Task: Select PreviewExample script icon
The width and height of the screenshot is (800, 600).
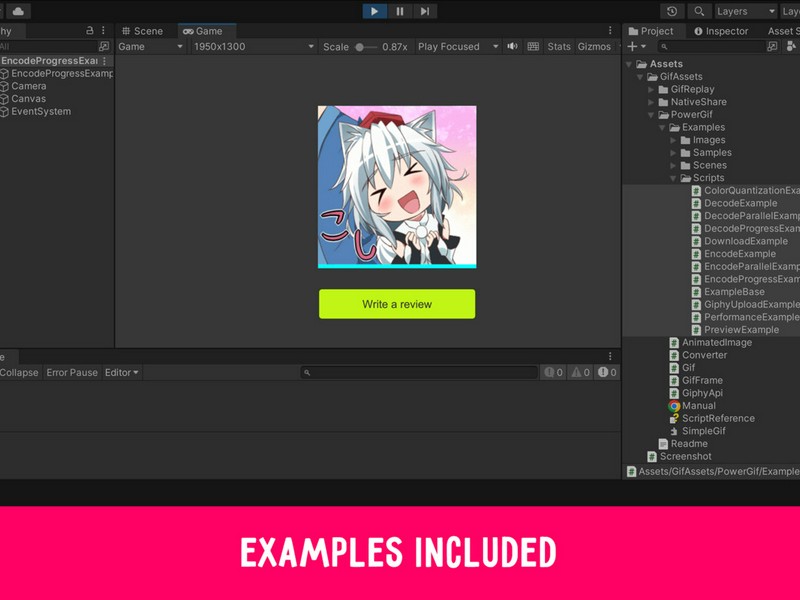Action: [696, 330]
